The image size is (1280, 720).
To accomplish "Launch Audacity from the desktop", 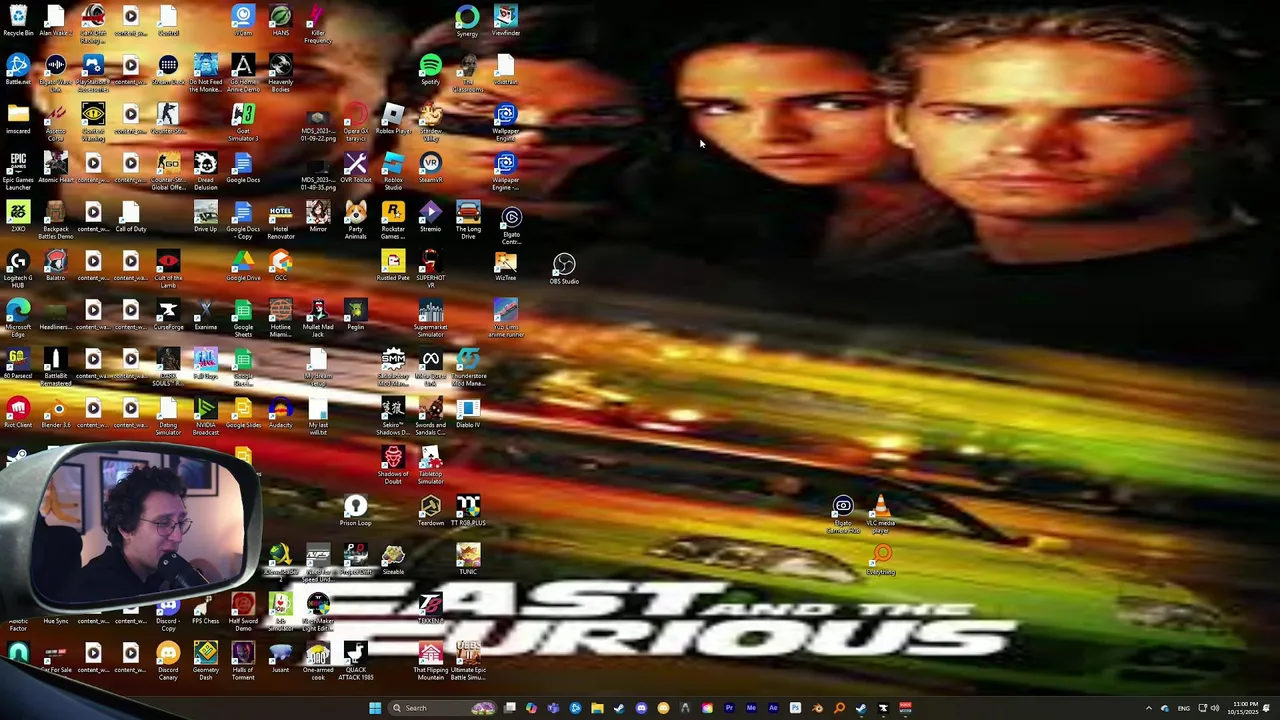I will click(280, 413).
